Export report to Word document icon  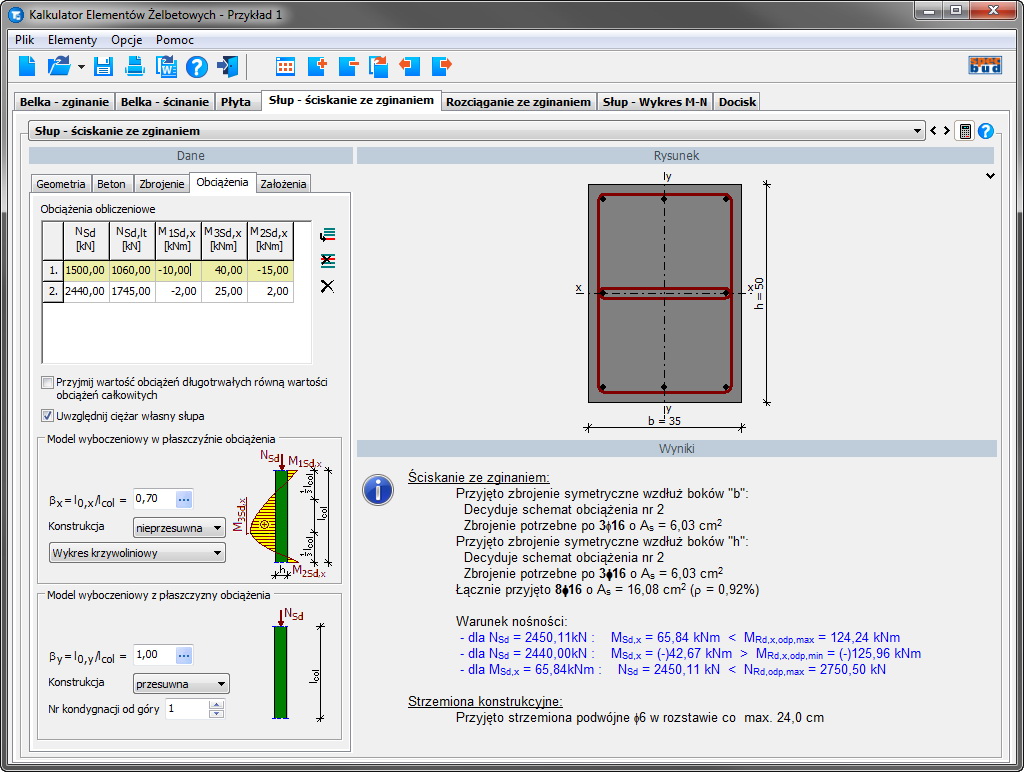coord(166,66)
